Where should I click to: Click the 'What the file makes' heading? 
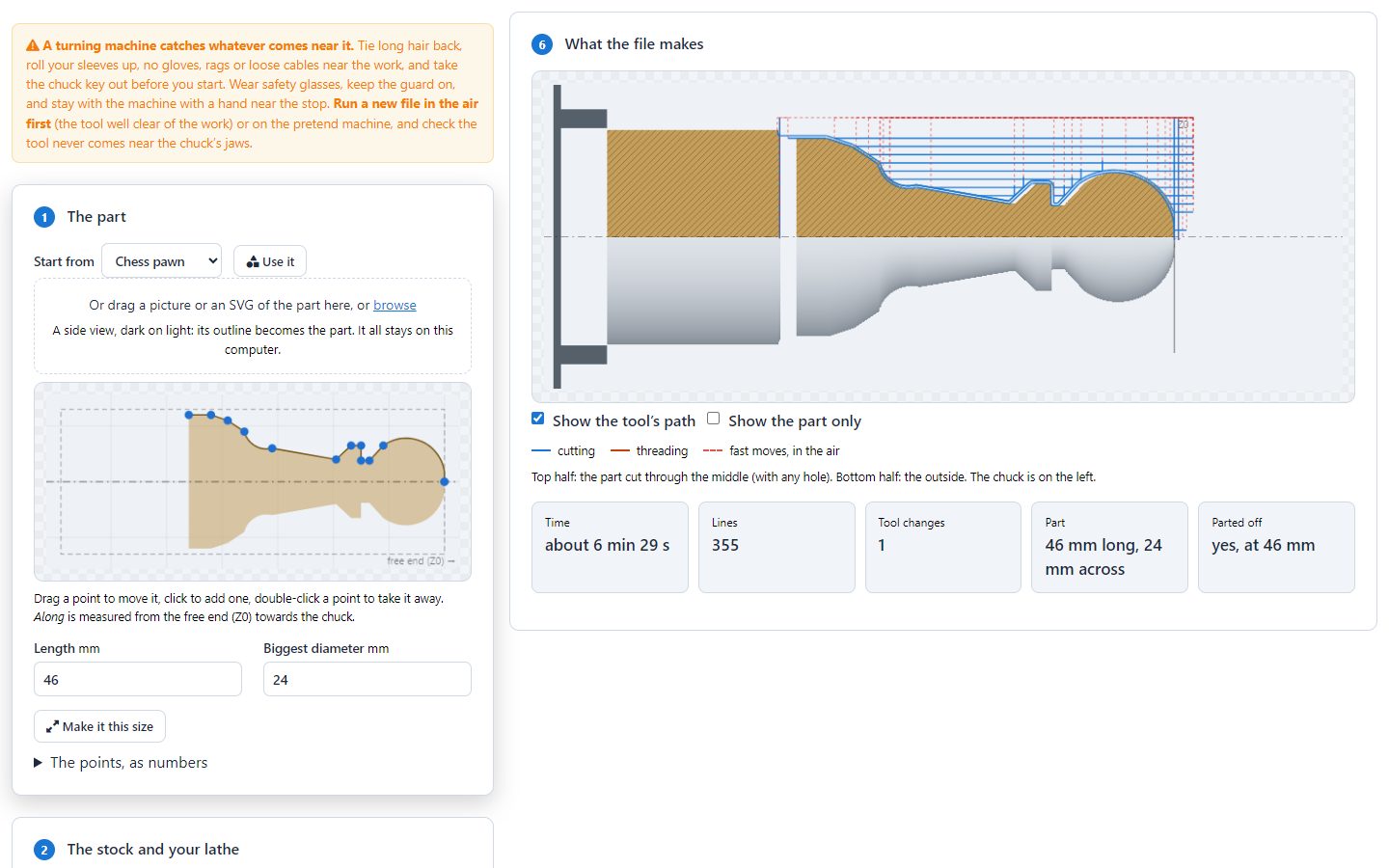pyautogui.click(x=634, y=44)
